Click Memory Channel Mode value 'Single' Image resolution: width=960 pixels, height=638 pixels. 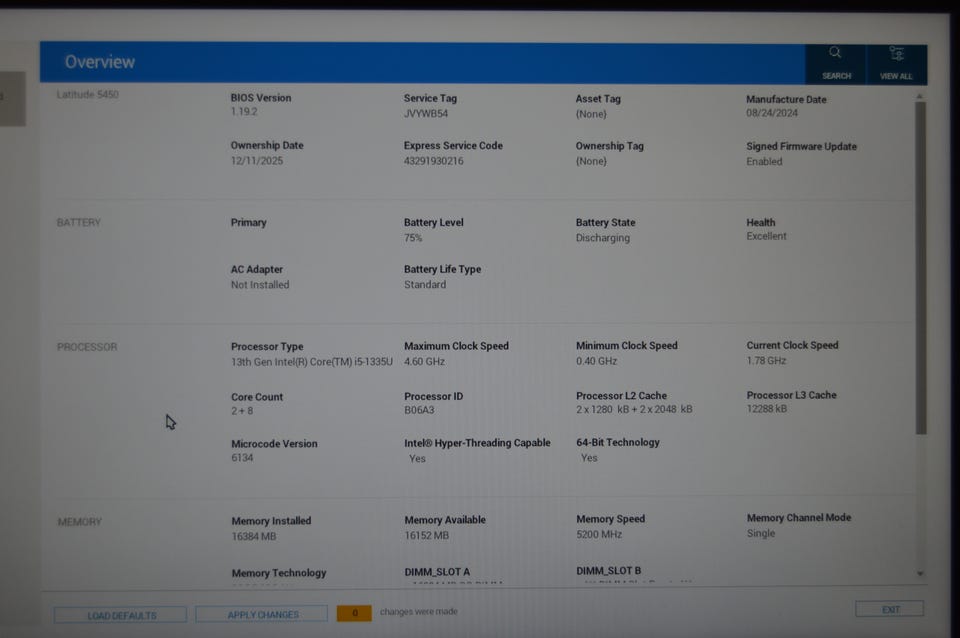pos(761,533)
